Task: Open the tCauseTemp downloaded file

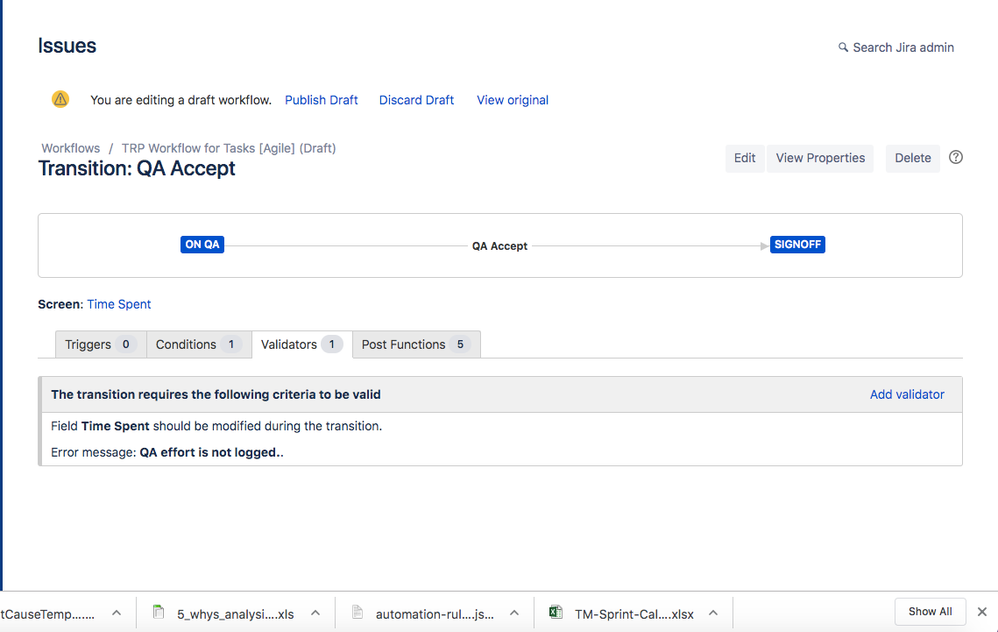Action: coord(48,614)
